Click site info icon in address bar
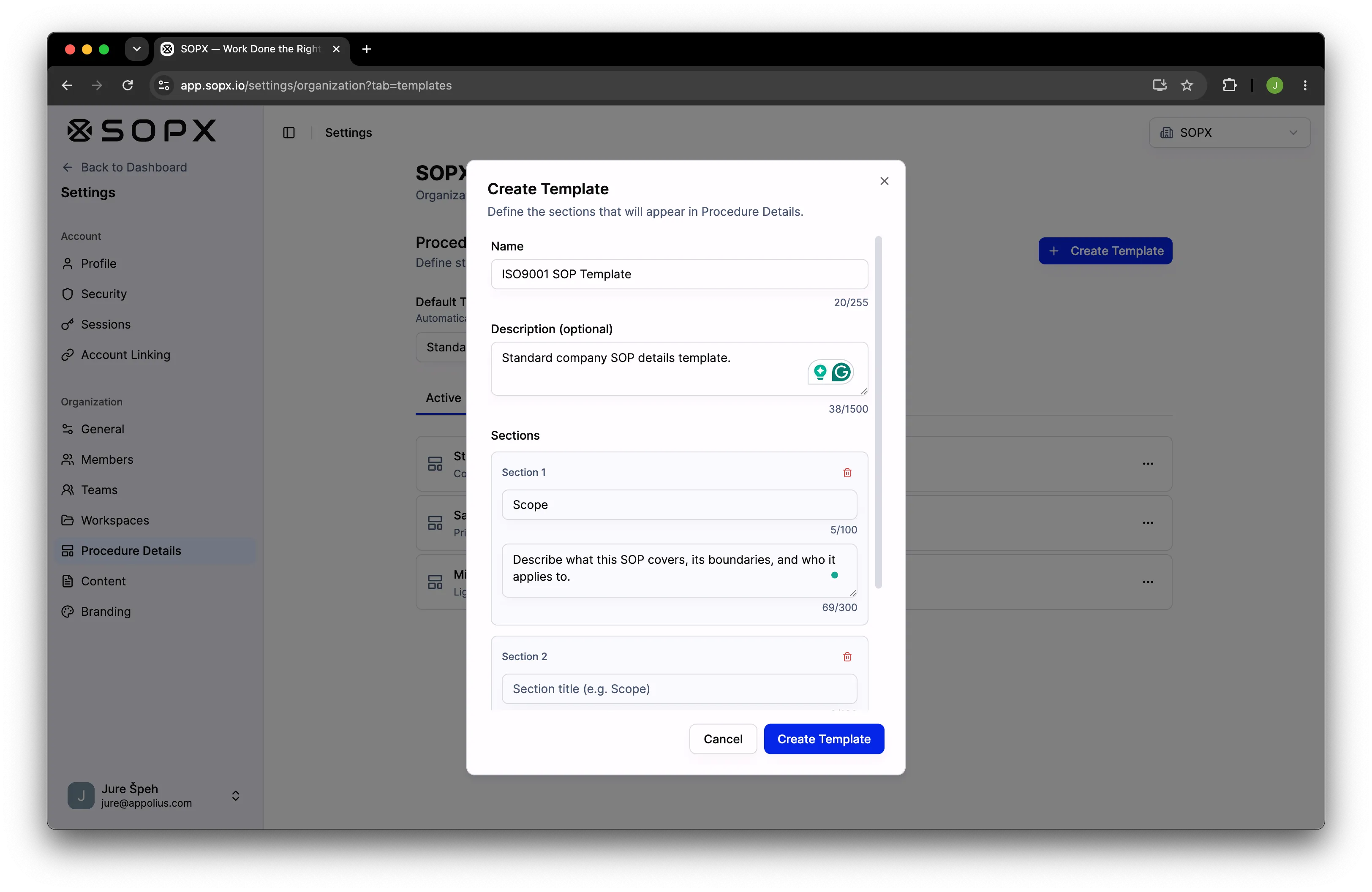This screenshot has height=892, width=1372. coord(164,85)
